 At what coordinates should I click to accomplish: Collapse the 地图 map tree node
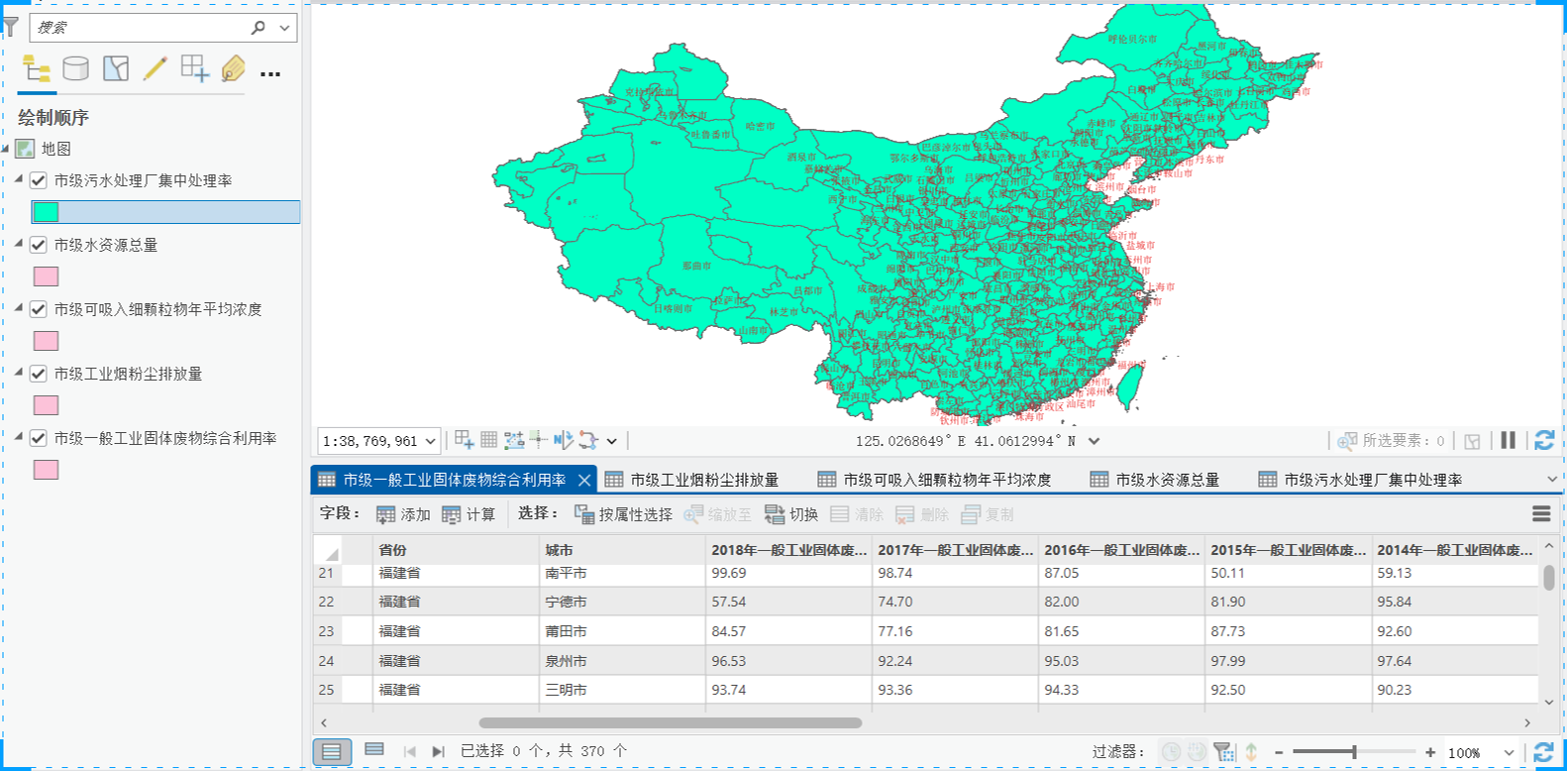6,150
